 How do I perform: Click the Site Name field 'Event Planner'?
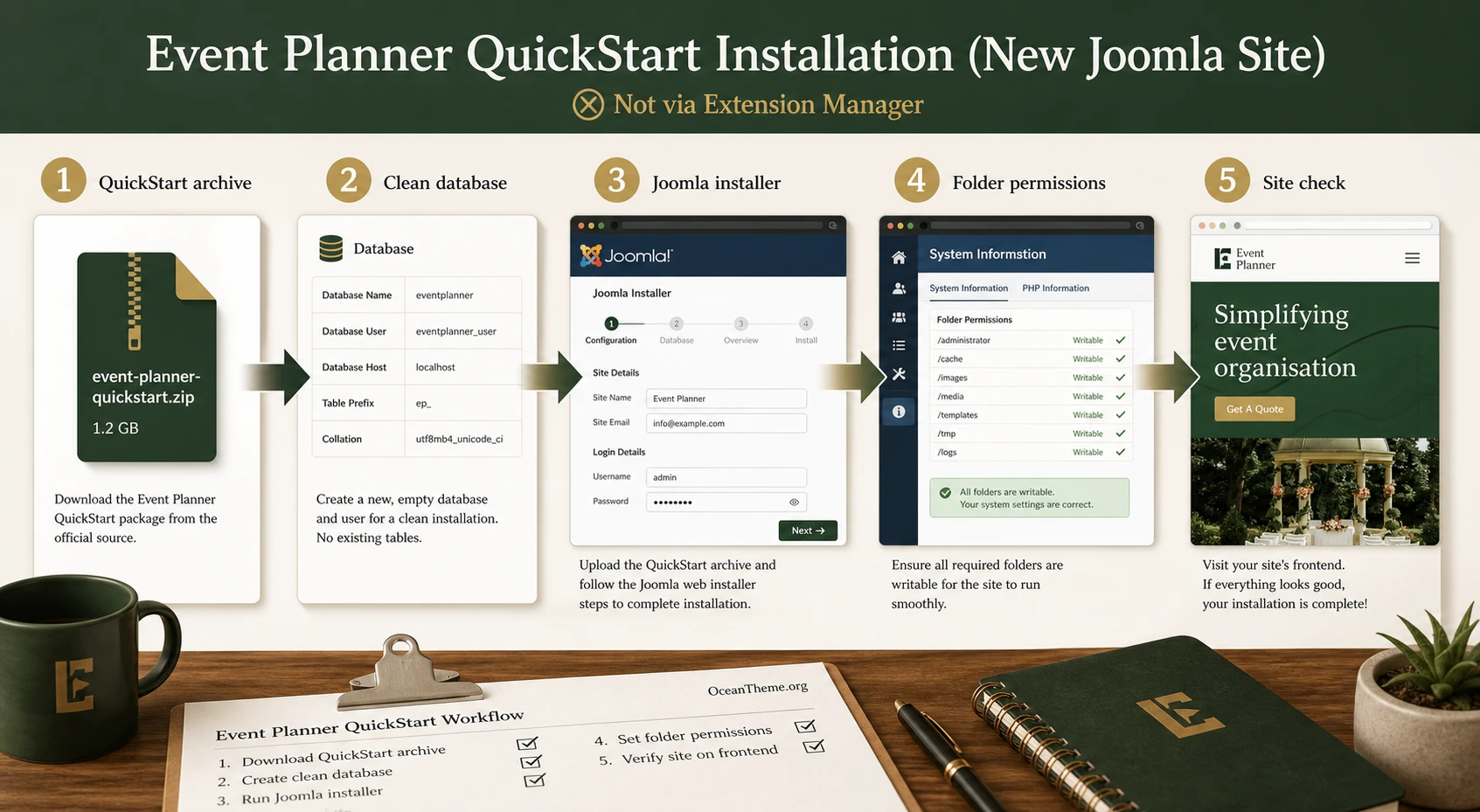[x=726, y=399]
